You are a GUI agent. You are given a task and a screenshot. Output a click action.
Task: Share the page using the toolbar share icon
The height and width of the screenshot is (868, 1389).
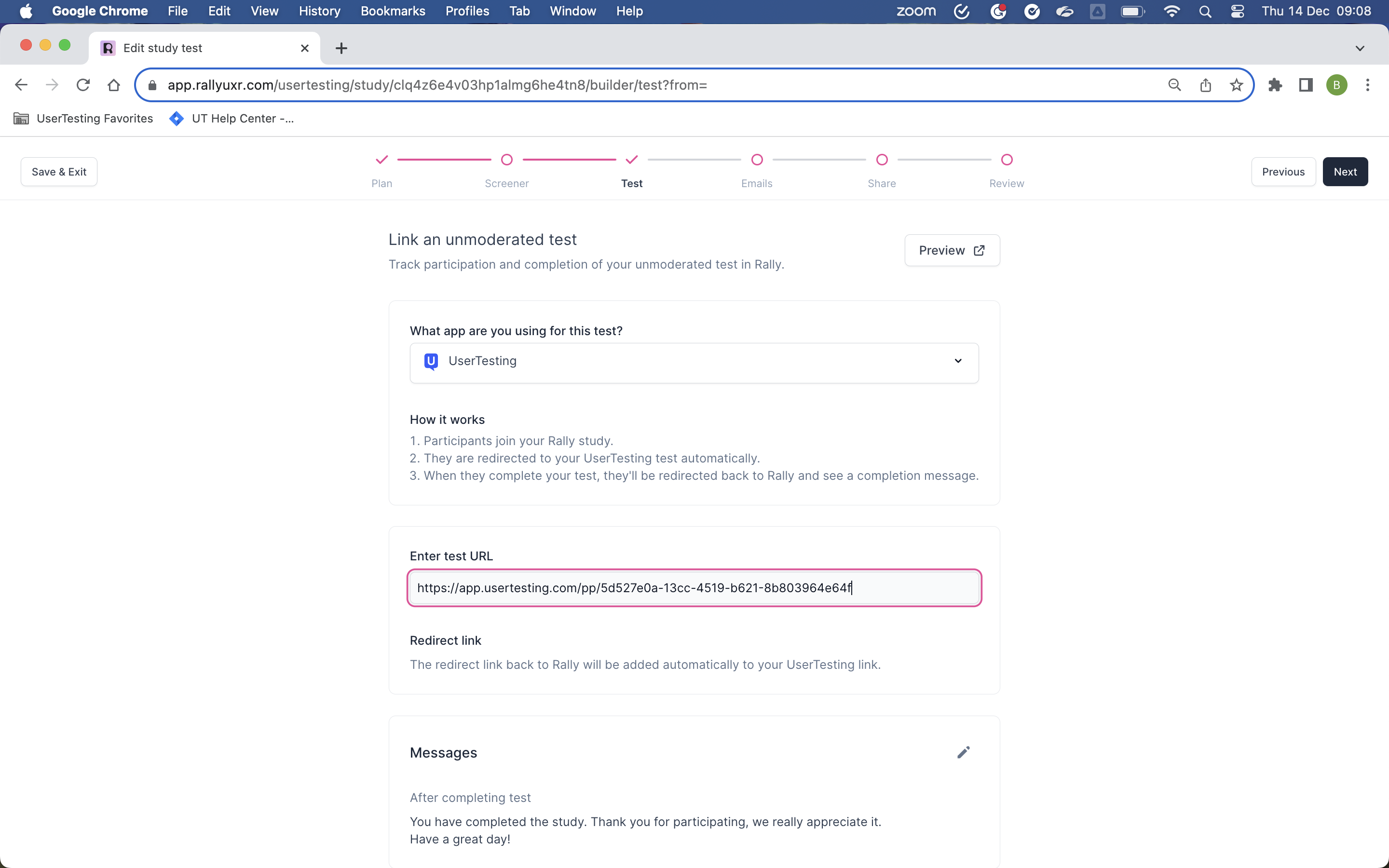pos(1205,84)
